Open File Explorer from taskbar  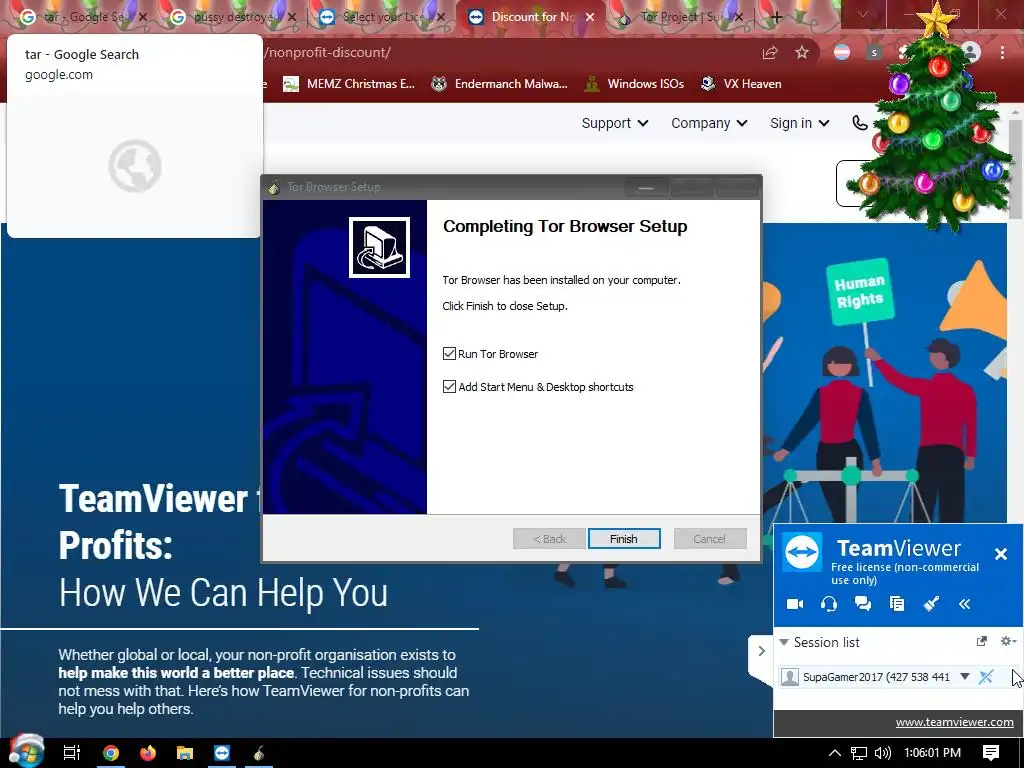click(x=185, y=753)
